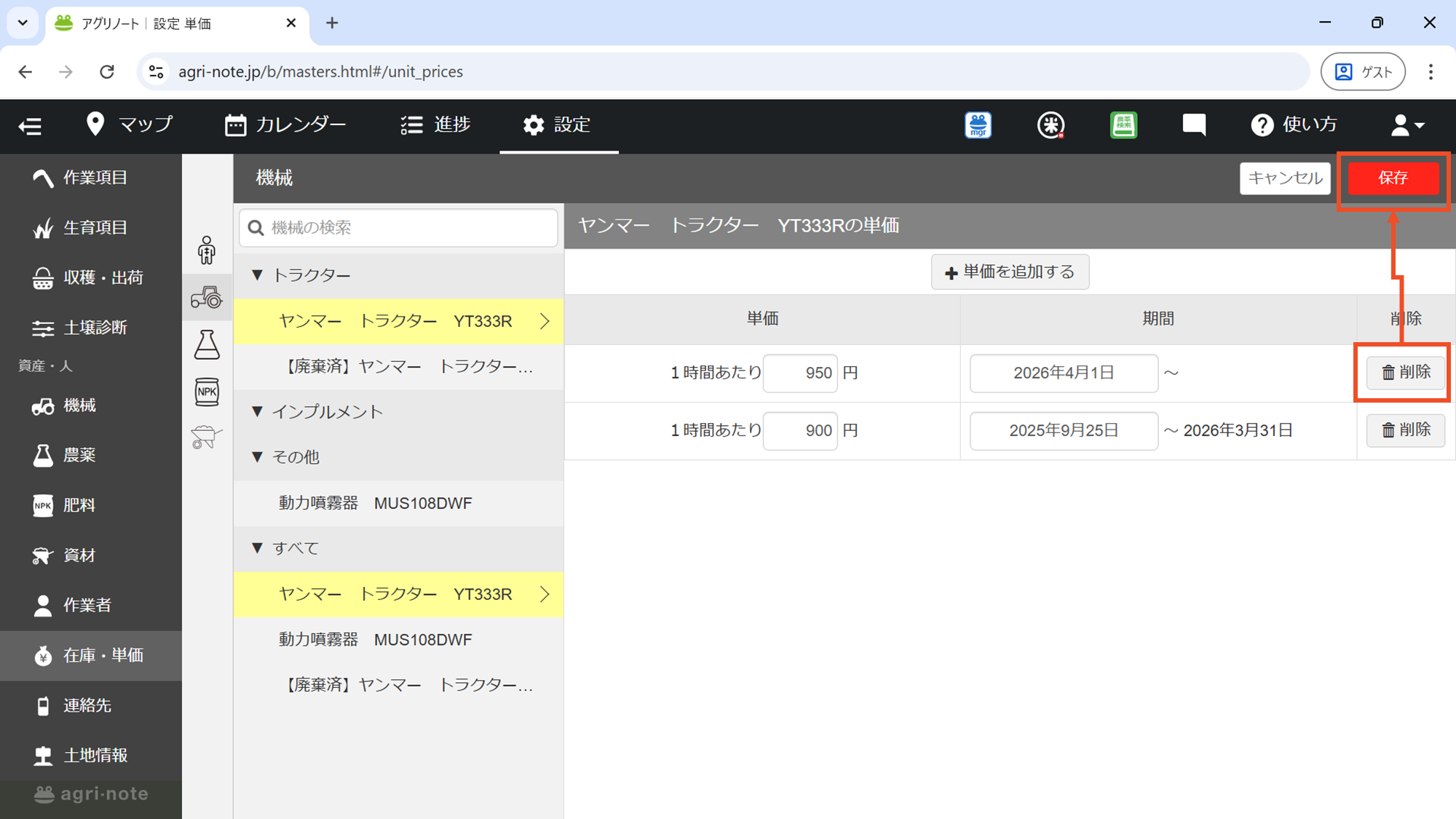Switch to the worker category person icon
This screenshot has width=1456, height=819.
point(207,250)
